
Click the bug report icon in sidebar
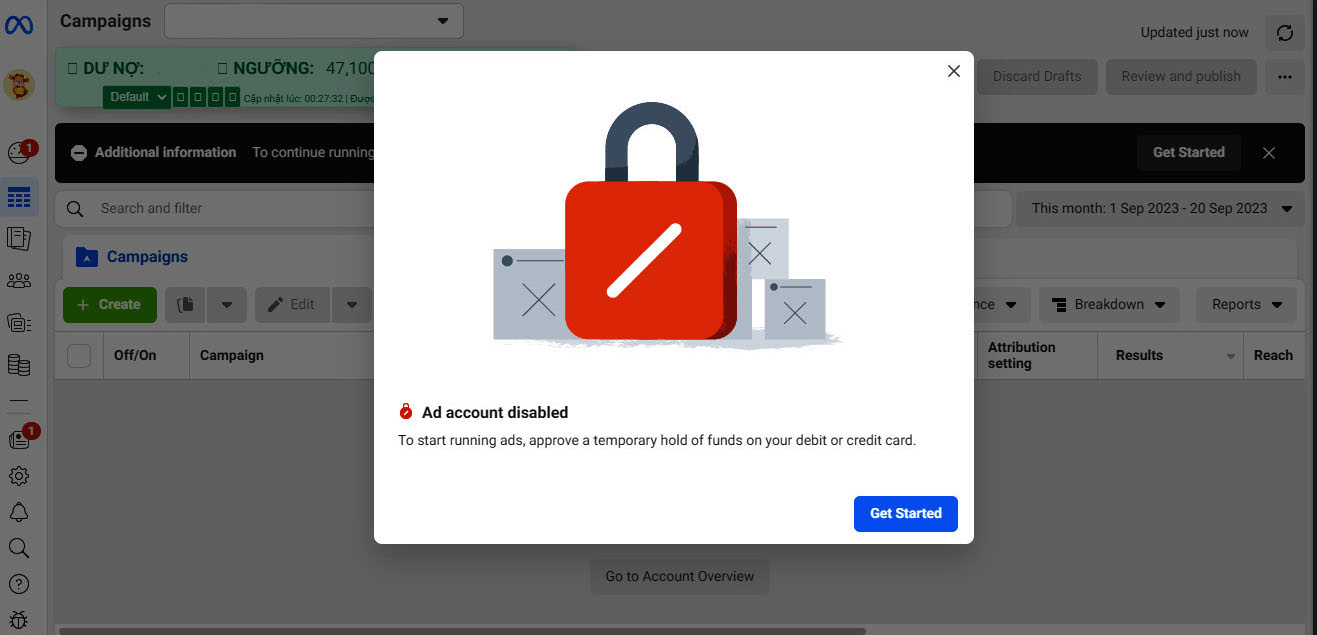(19, 620)
